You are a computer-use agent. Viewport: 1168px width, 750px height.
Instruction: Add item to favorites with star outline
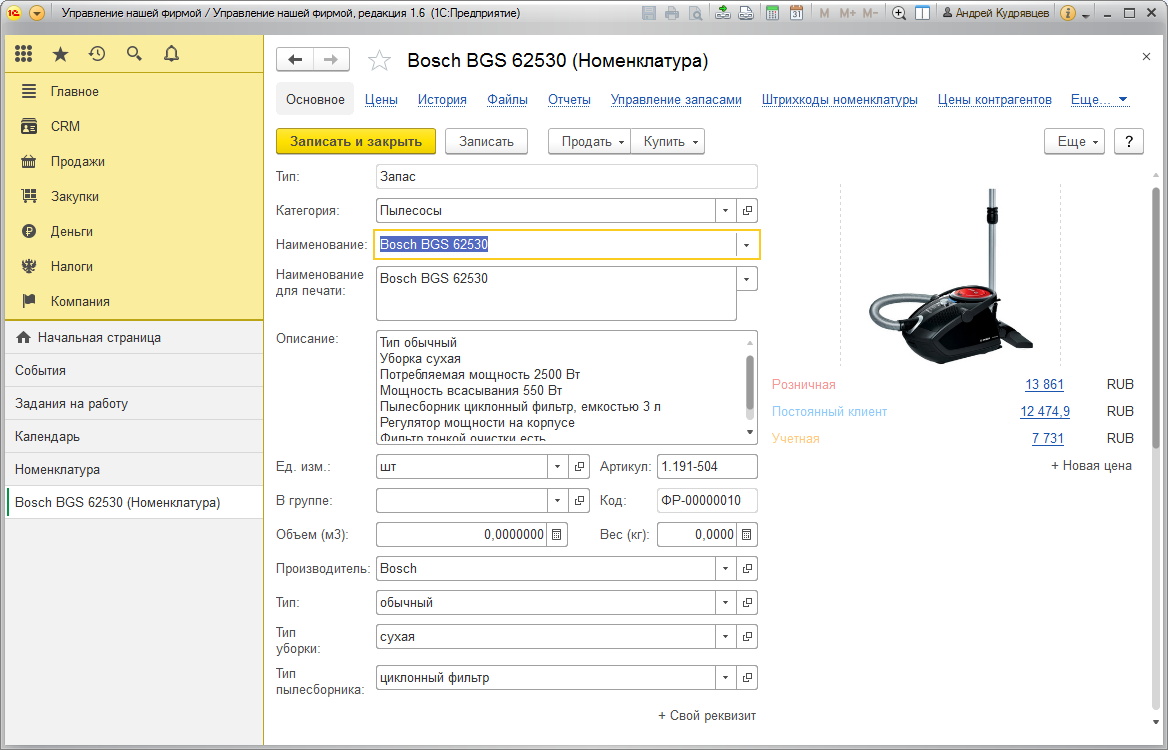point(379,60)
